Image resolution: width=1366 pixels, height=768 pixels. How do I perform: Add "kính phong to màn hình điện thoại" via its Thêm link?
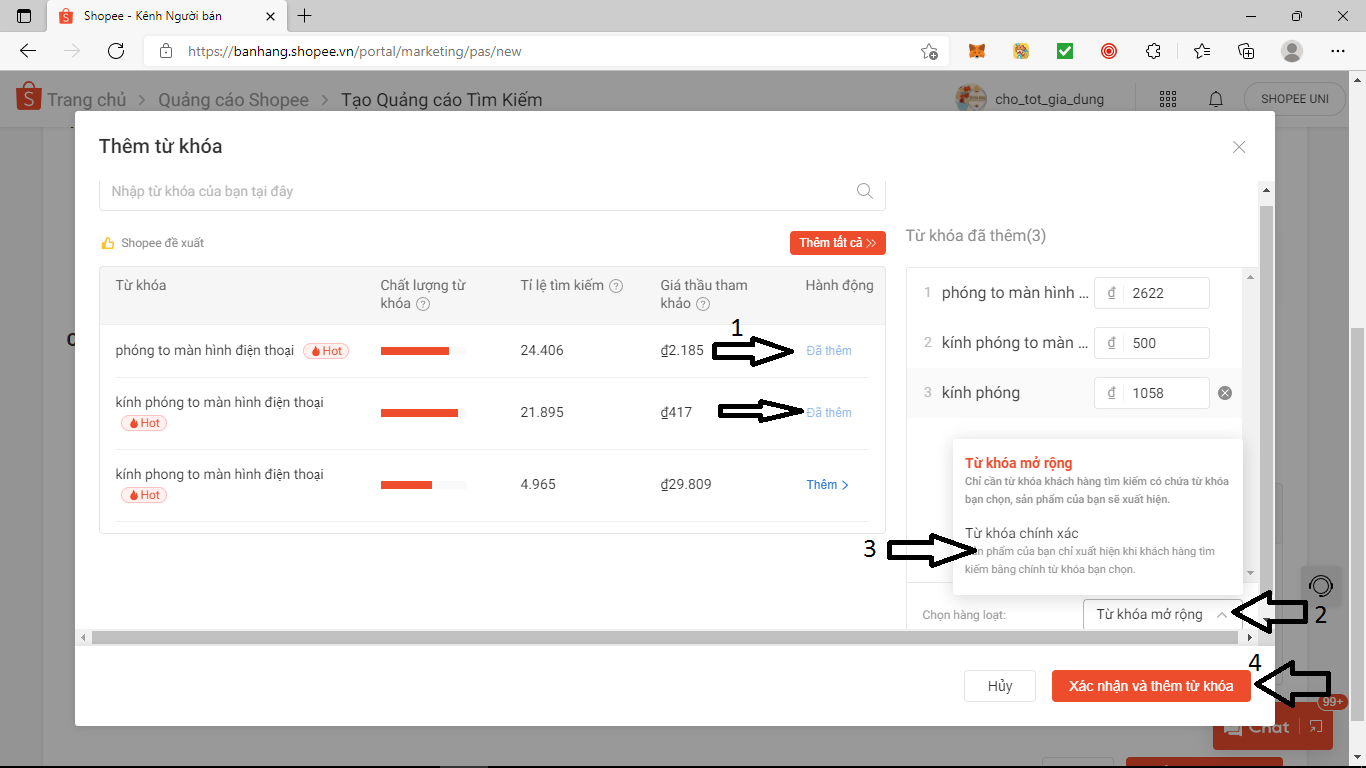coord(826,484)
